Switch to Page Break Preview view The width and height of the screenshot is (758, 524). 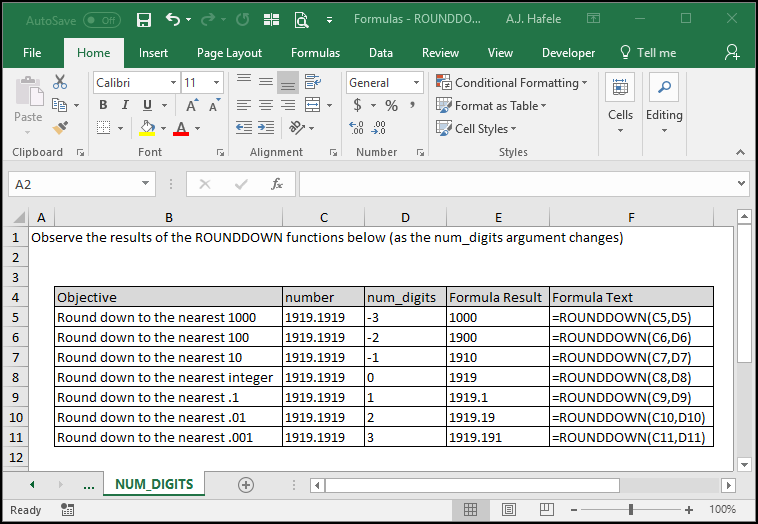click(x=546, y=509)
